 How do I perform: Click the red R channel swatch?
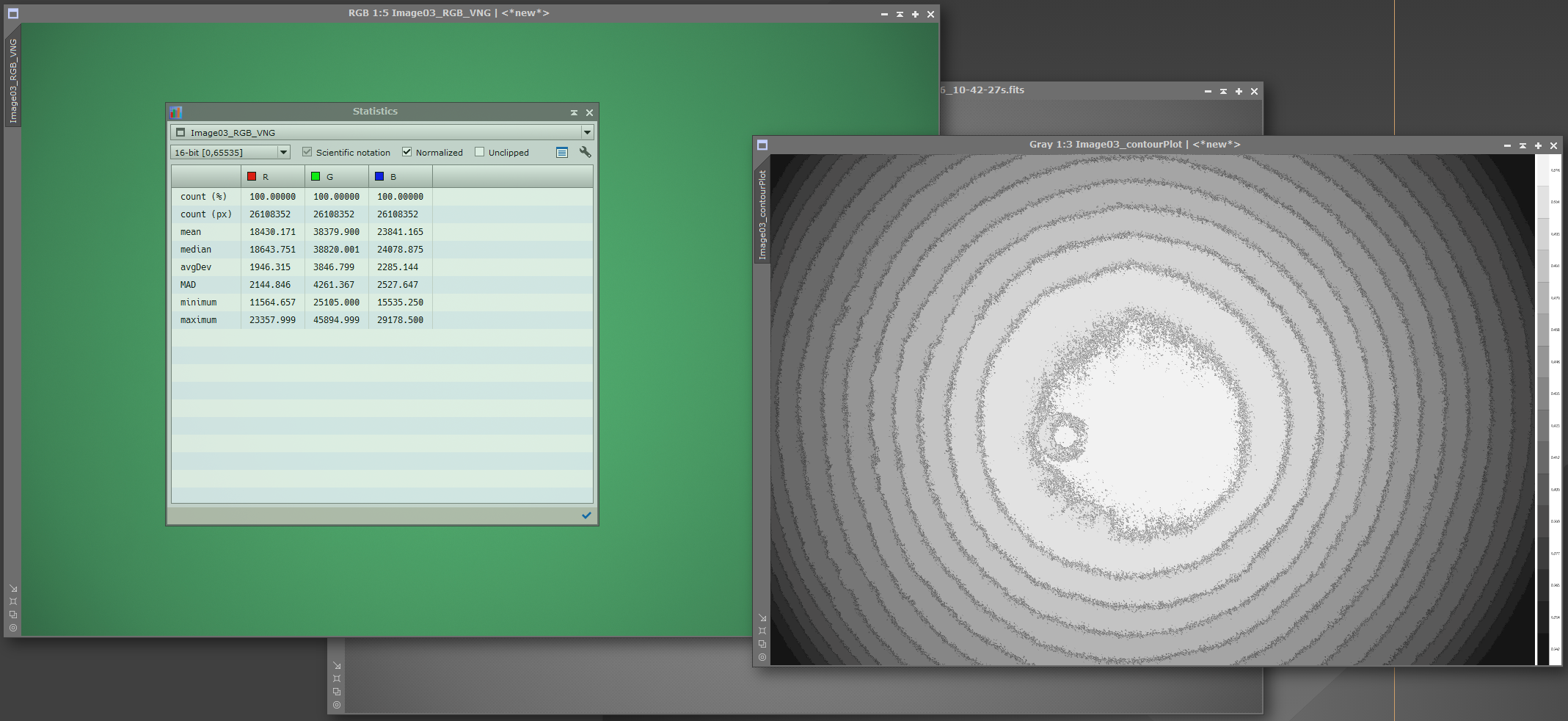[x=252, y=176]
